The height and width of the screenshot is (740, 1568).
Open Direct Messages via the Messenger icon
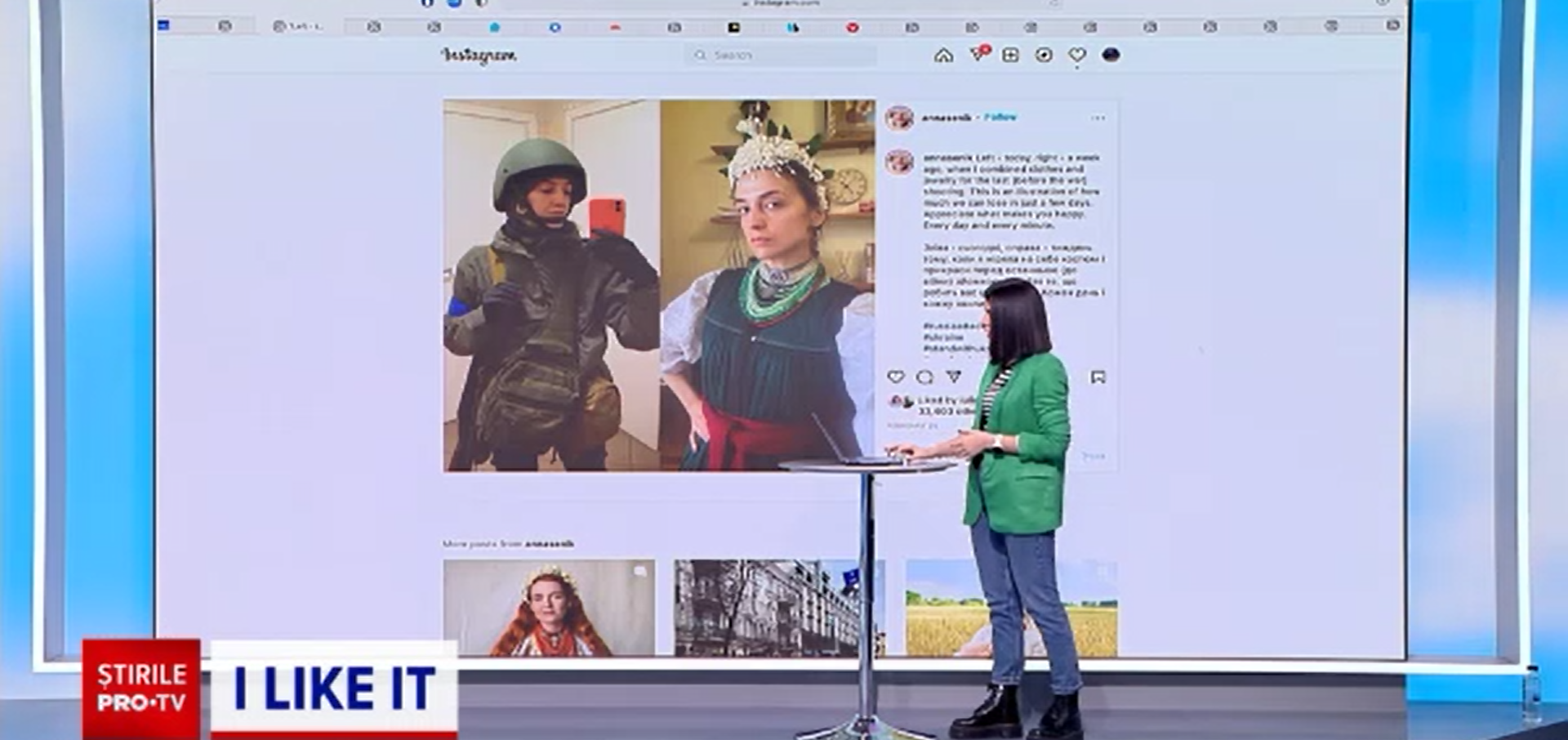point(978,55)
